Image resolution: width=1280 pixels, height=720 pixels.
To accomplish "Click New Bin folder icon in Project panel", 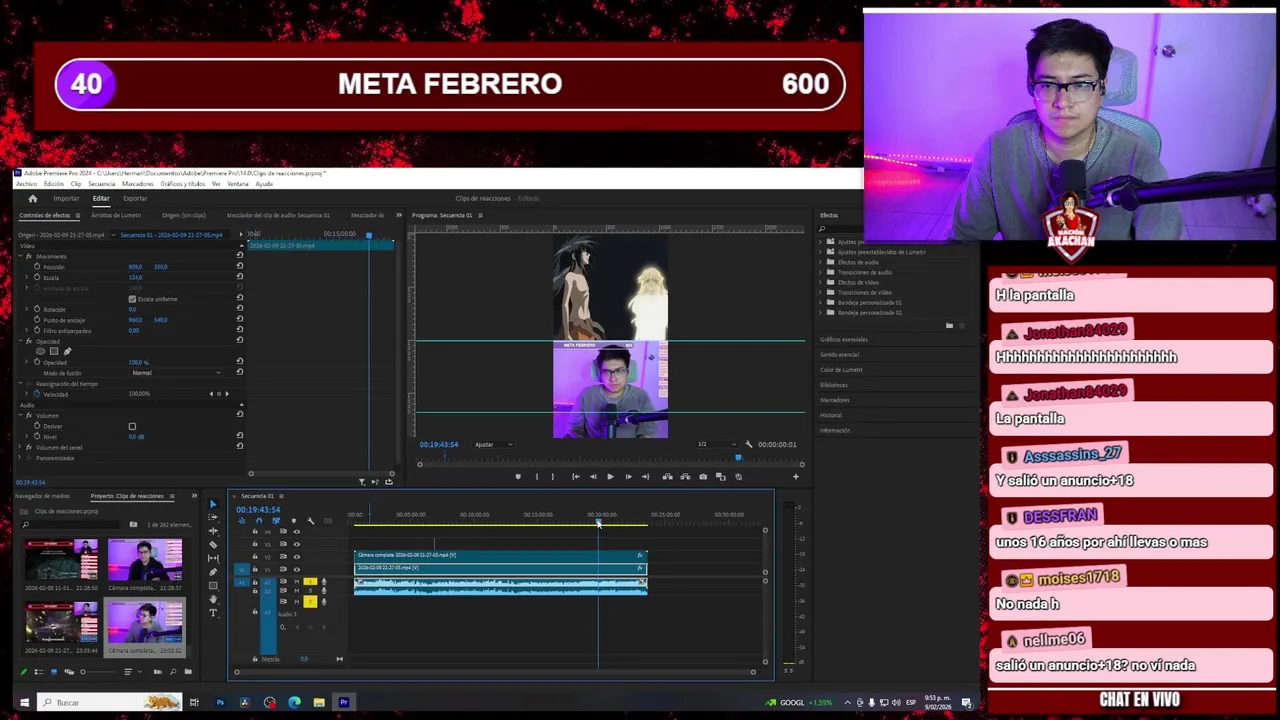I will coord(188,671).
